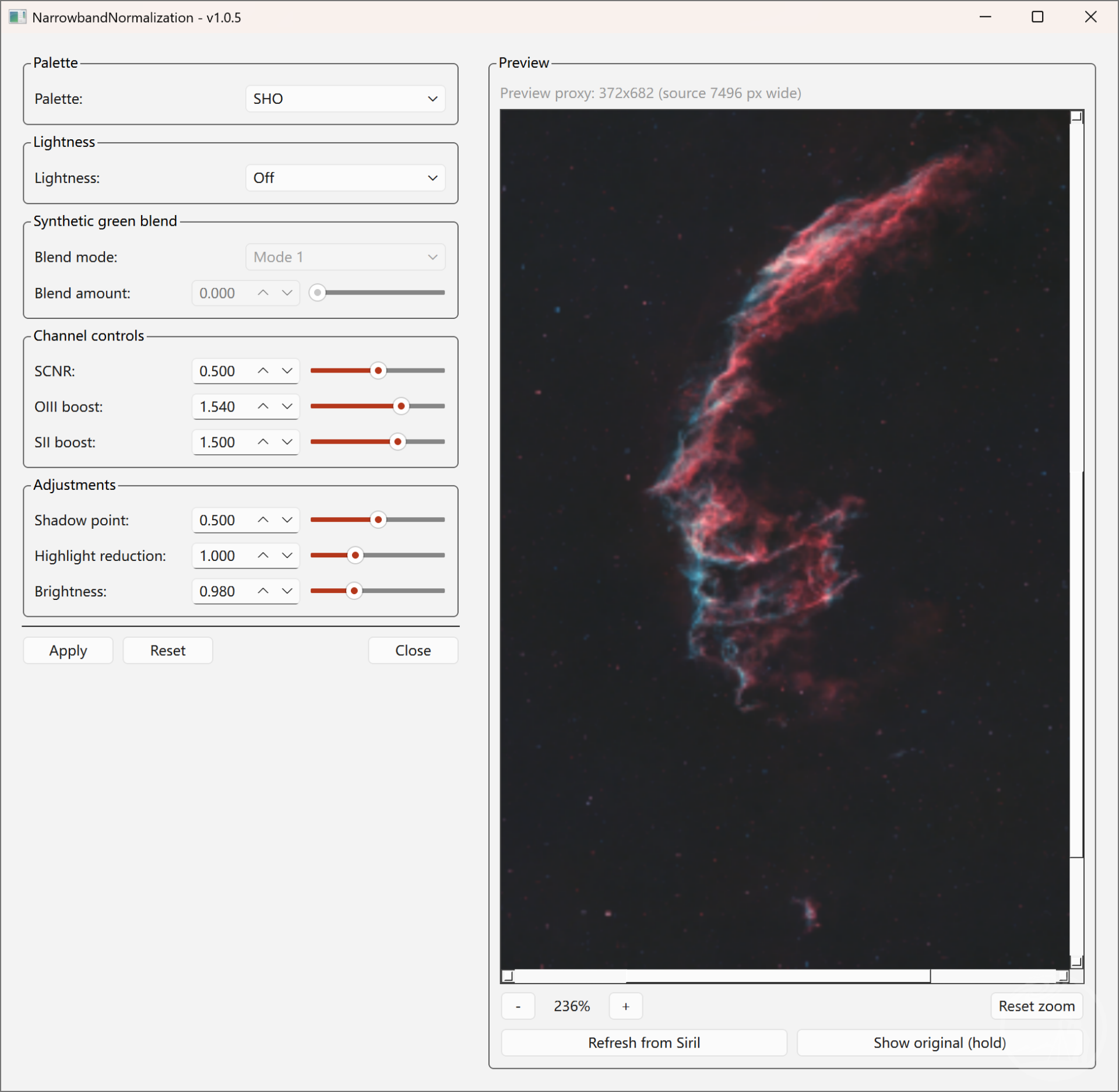Image resolution: width=1119 pixels, height=1092 pixels.
Task: Open the disabled Blend mode dropdown
Action: [x=345, y=257]
